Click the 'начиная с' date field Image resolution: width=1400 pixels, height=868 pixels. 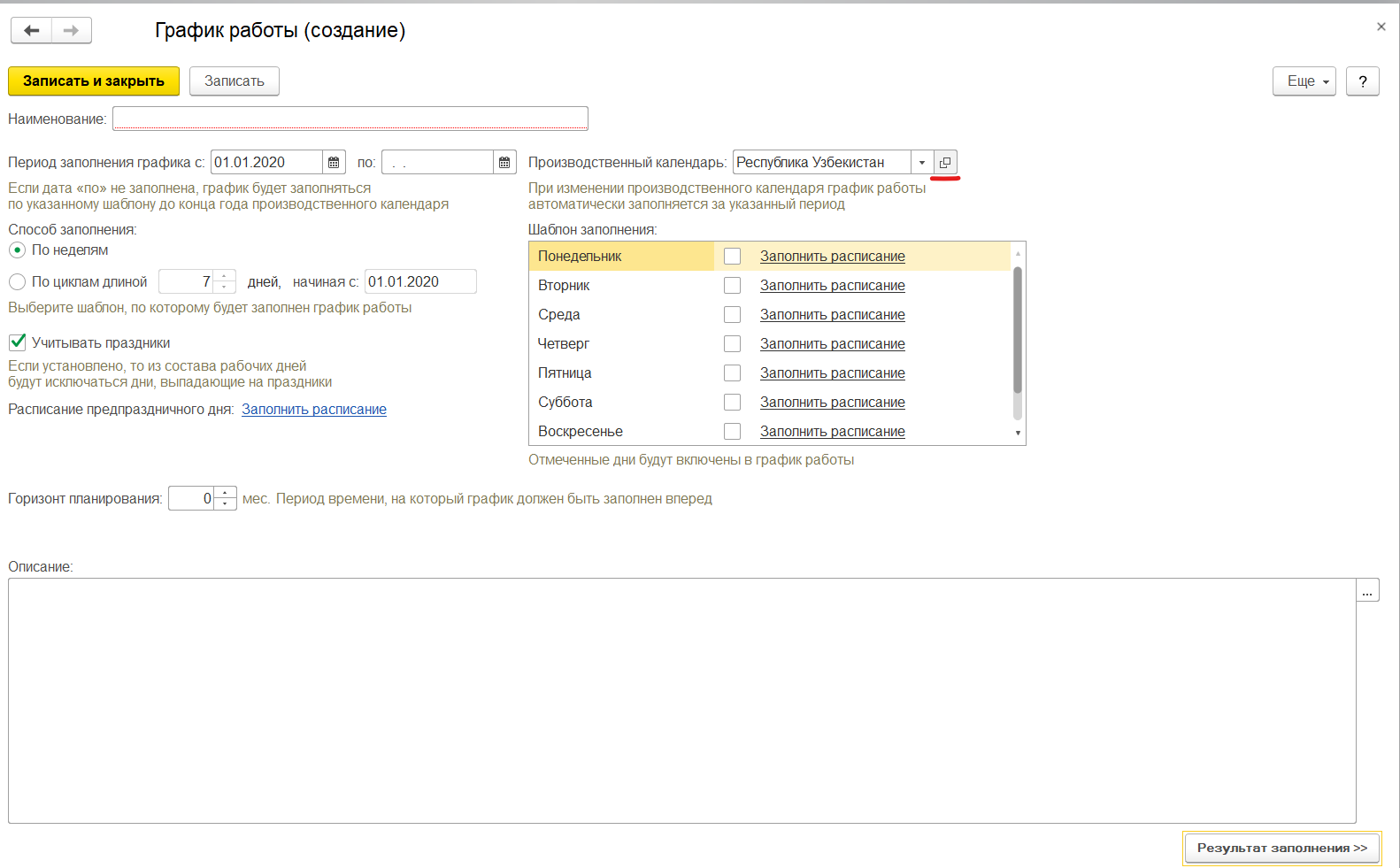pyautogui.click(x=420, y=282)
